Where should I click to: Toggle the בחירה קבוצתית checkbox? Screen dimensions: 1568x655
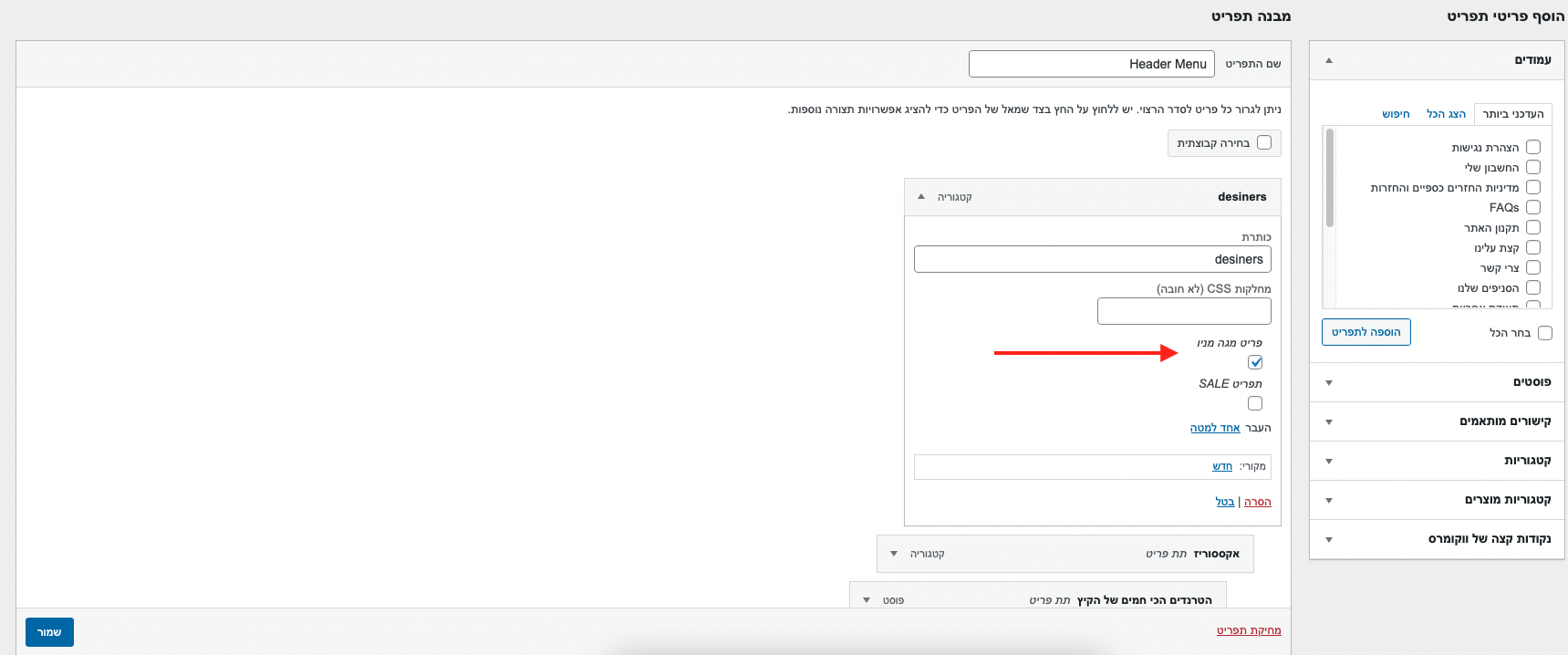point(1264,142)
